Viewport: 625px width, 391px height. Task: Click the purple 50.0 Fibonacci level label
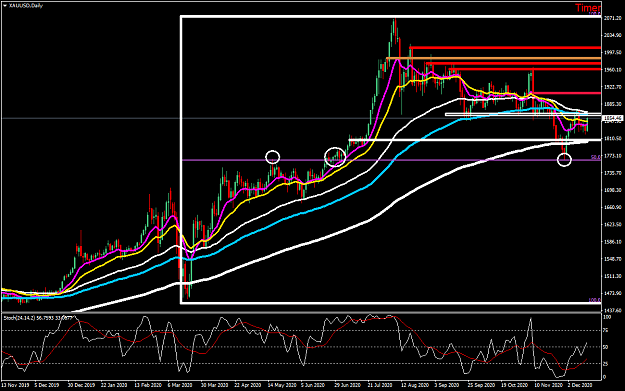(596, 157)
